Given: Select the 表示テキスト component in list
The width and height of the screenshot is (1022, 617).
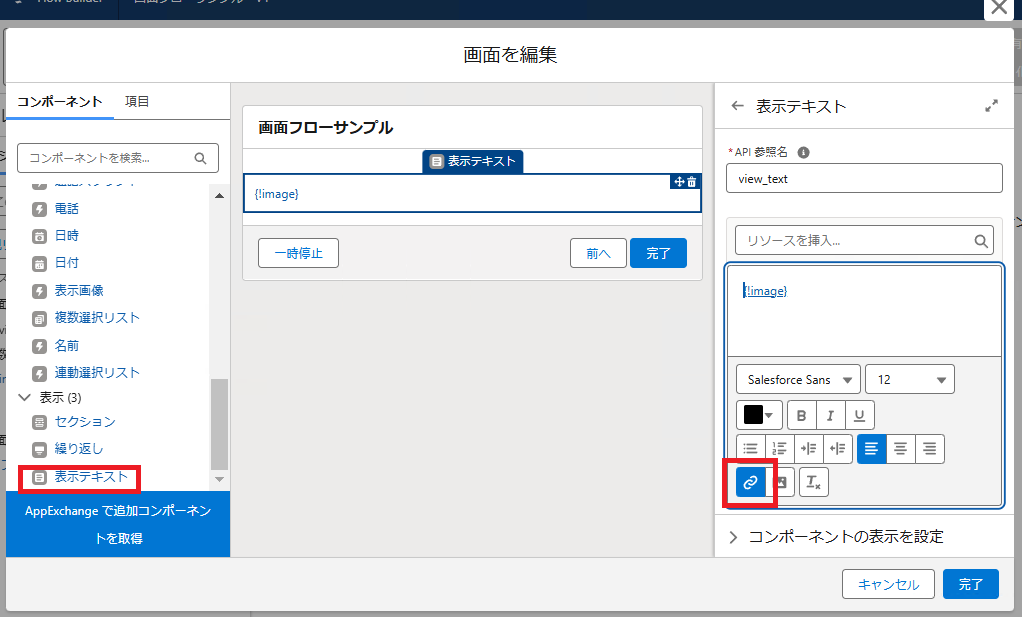Looking at the screenshot, I should click(91, 477).
